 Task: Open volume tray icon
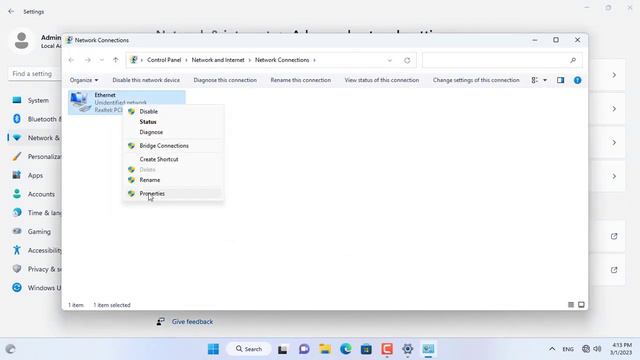coord(597,349)
